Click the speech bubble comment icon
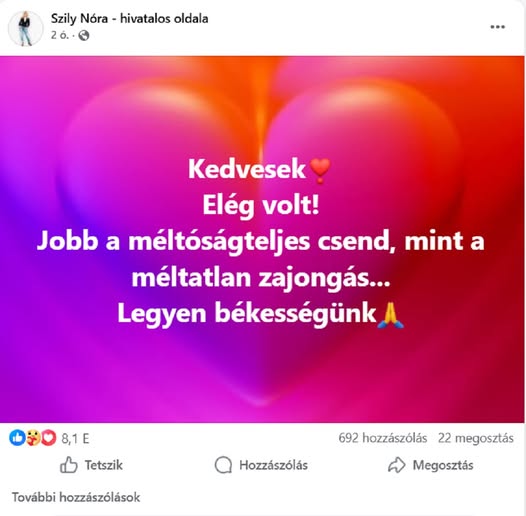 223,465
